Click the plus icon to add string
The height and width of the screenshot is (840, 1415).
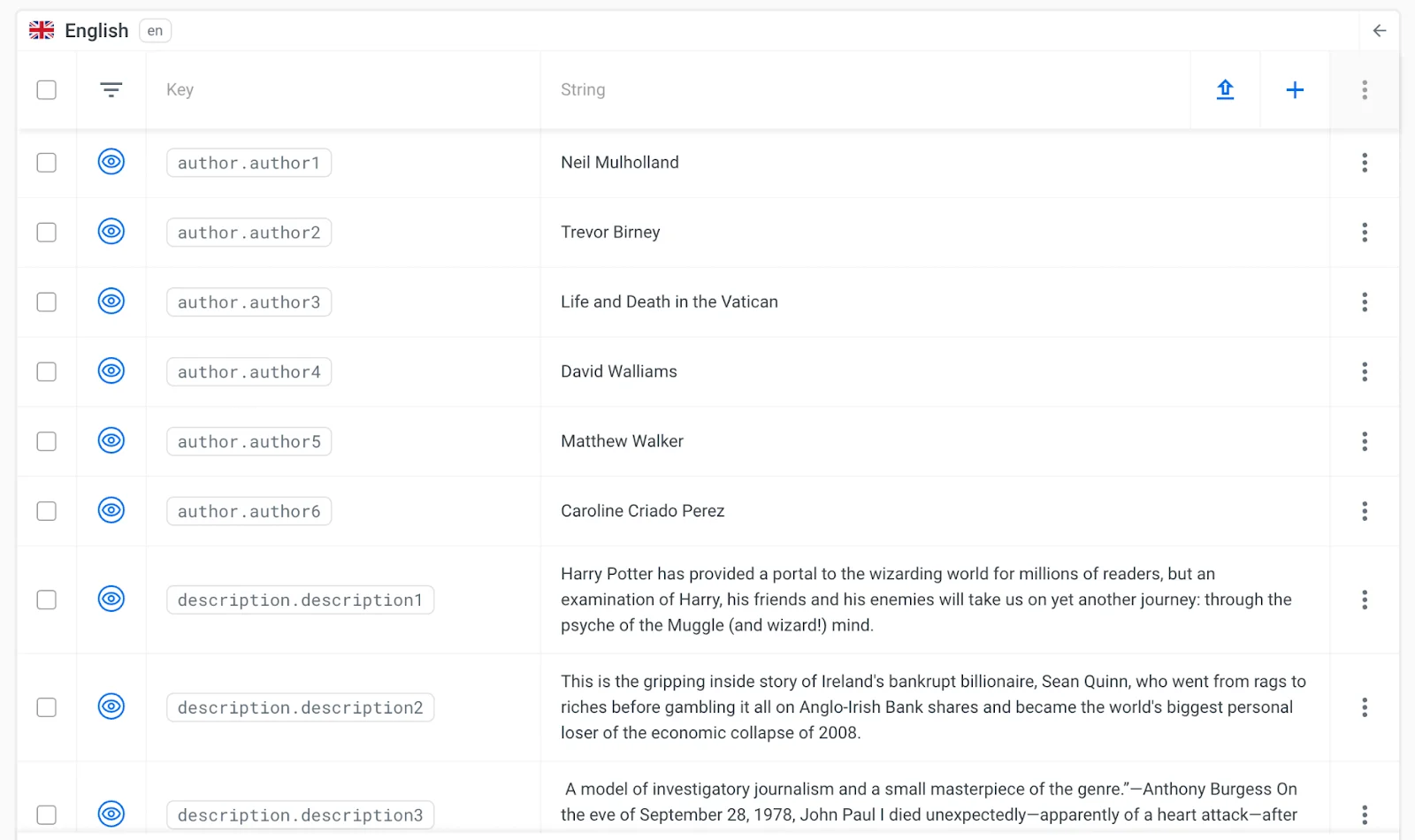(1295, 89)
